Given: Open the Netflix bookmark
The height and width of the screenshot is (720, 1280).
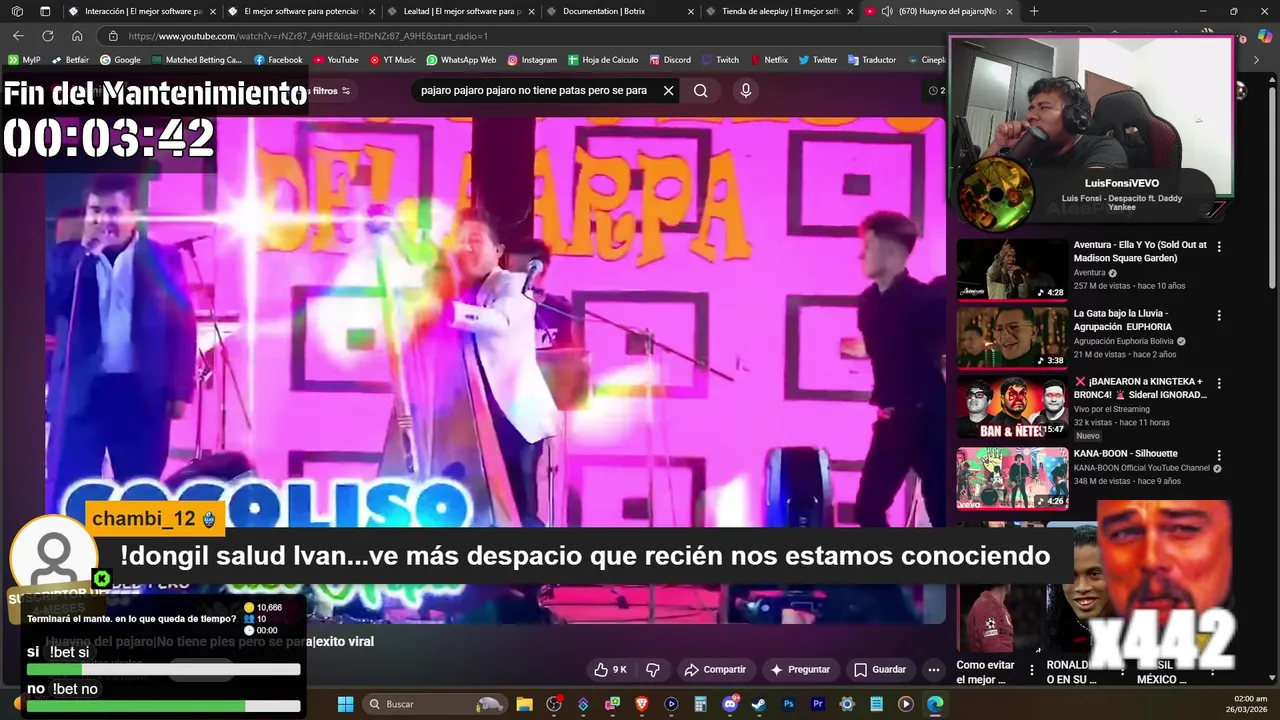Looking at the screenshot, I should [x=768, y=60].
